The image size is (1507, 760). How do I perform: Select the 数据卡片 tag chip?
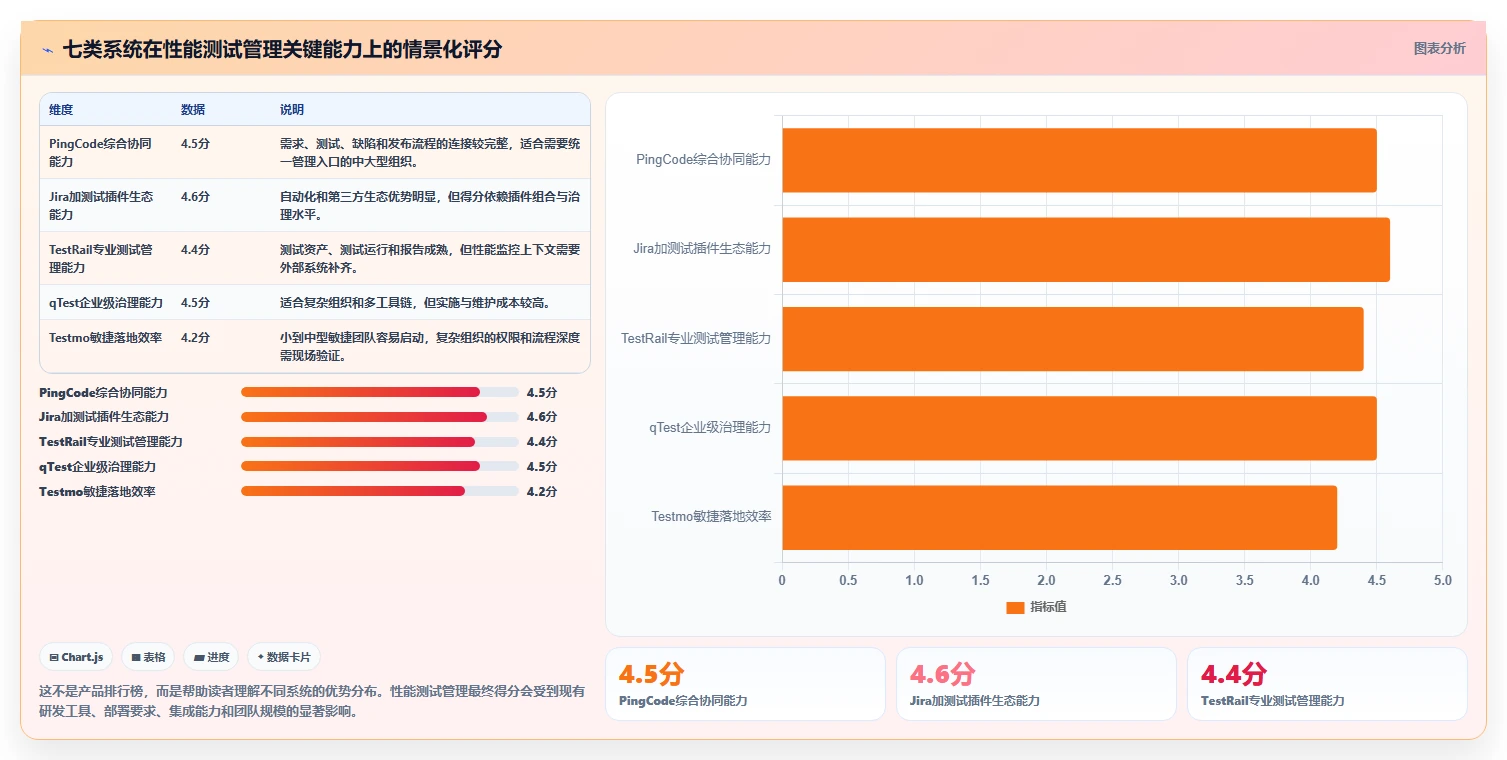[284, 657]
